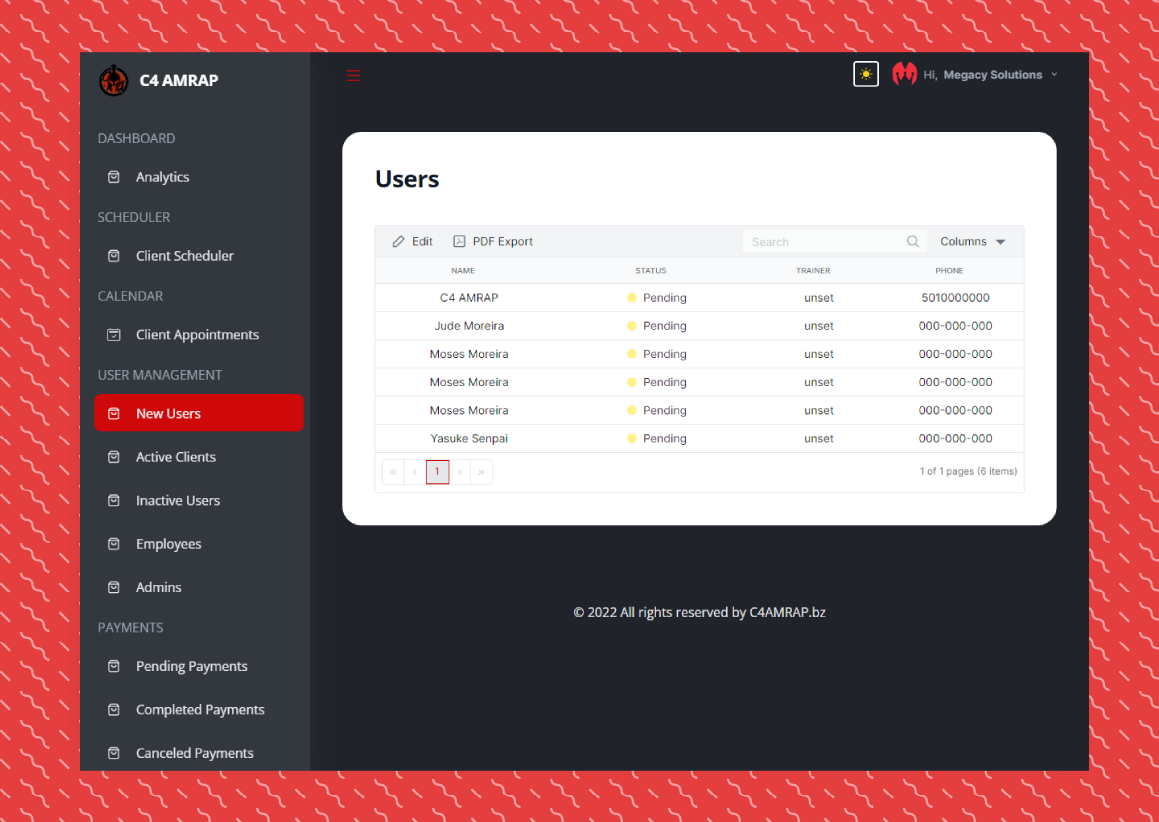Click the C4 AMRAP spartan logo
The image size is (1159, 822).
click(114, 81)
